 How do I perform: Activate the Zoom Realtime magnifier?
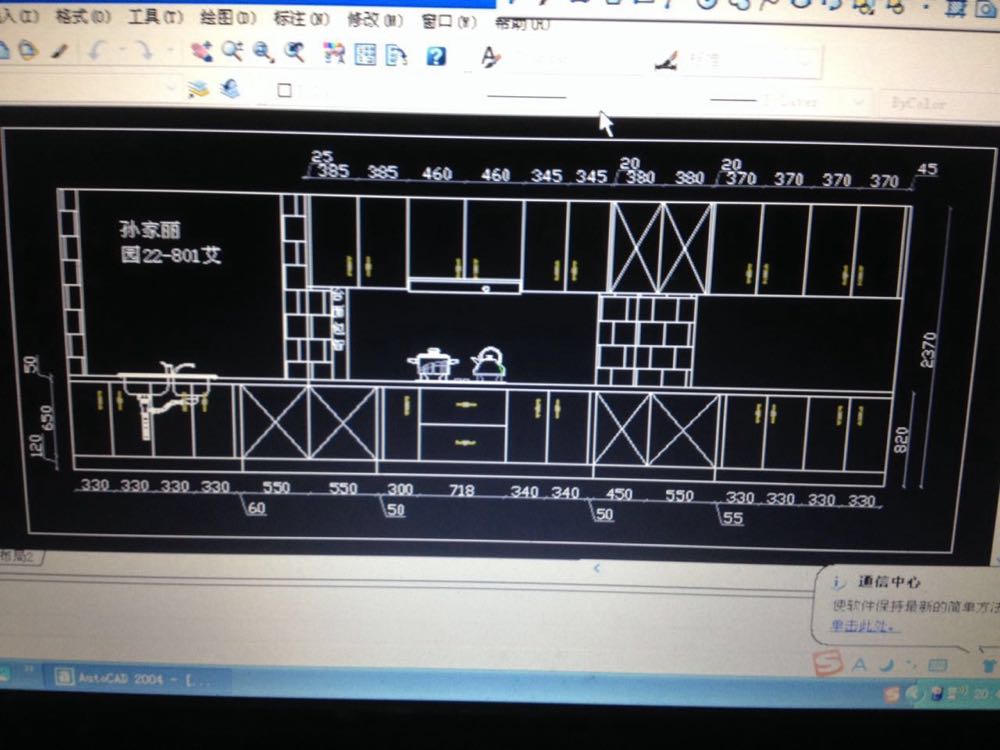pyautogui.click(x=232, y=51)
